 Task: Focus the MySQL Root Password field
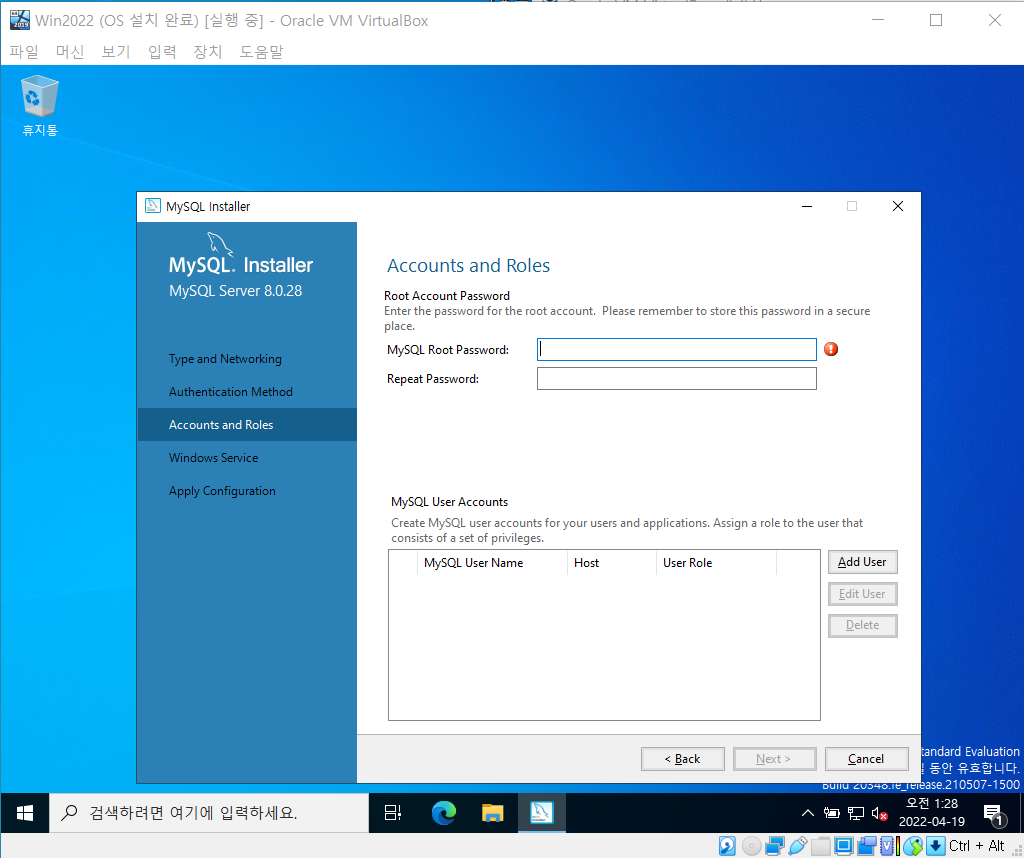pos(677,349)
